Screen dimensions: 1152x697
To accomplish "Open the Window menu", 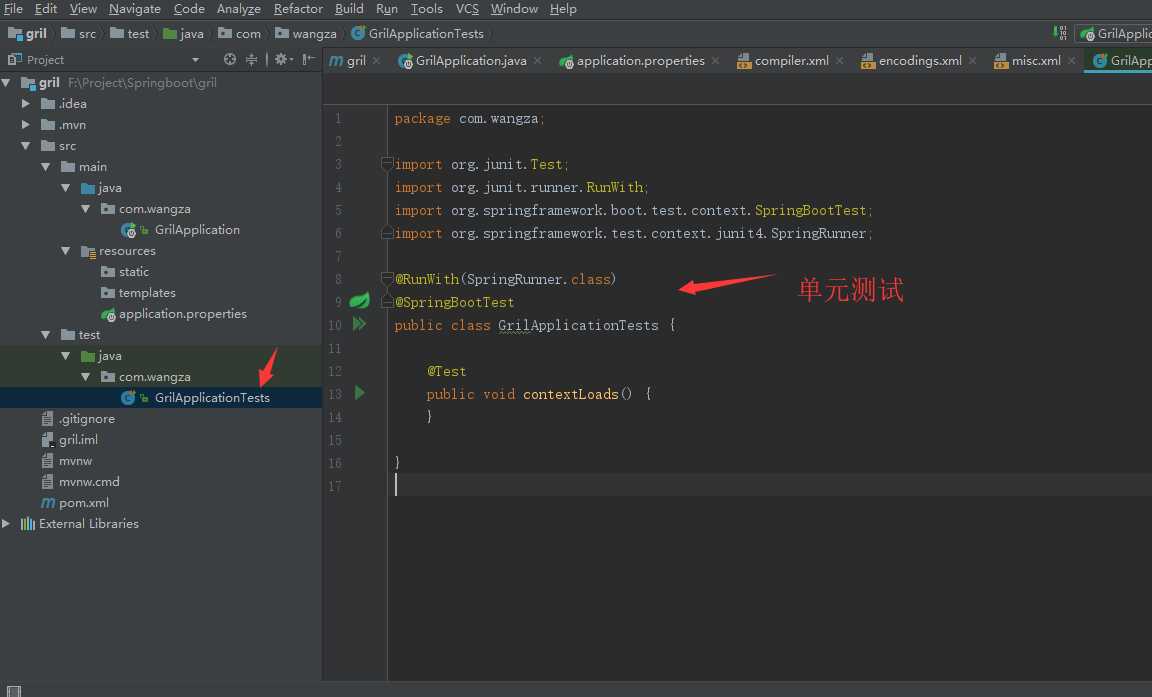I will 514,9.
